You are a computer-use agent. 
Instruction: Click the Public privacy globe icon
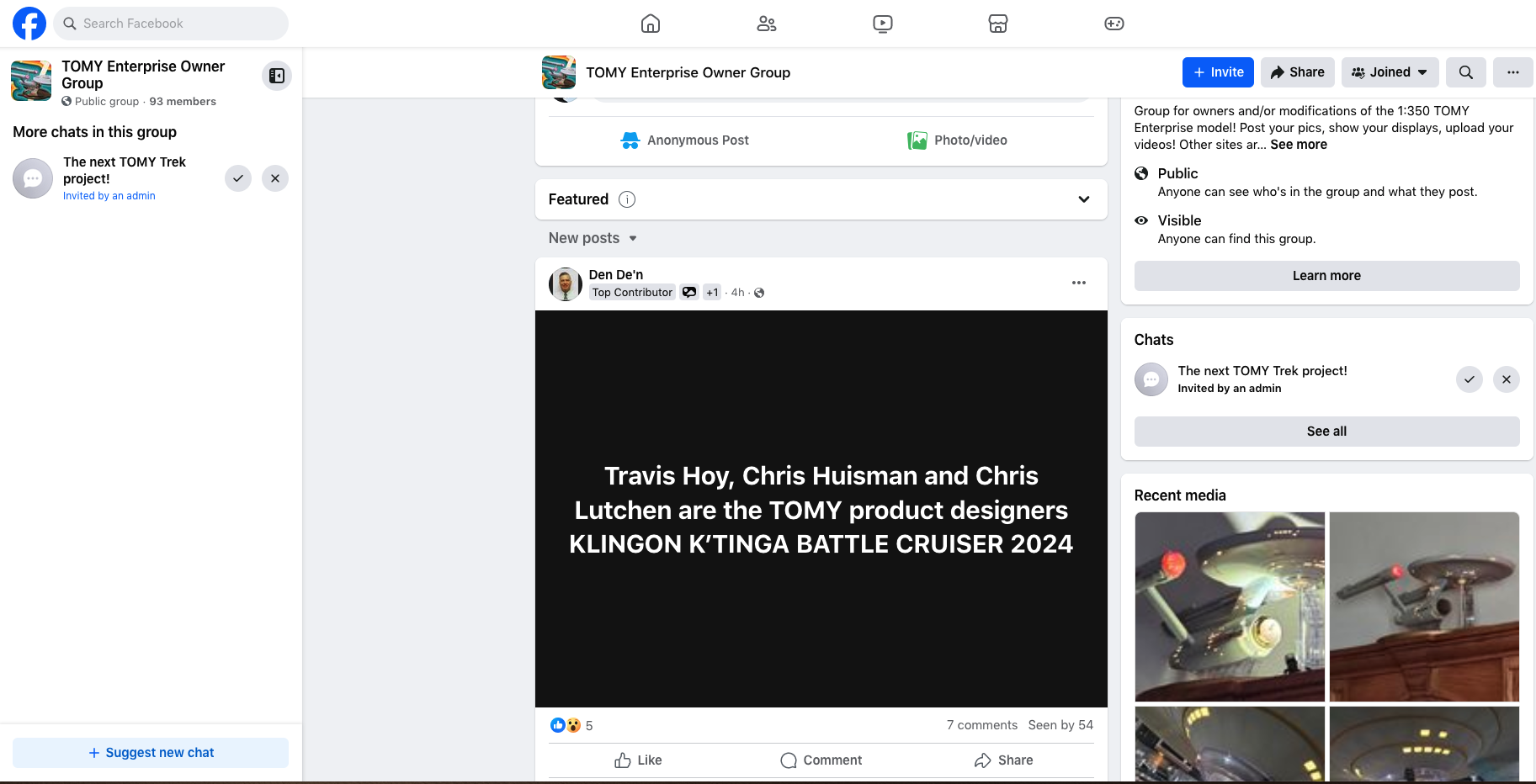(x=1141, y=173)
